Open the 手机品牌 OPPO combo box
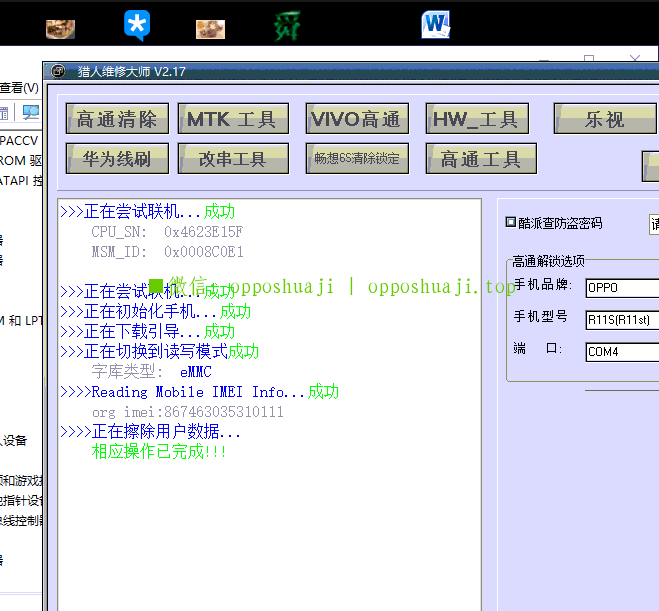The width and height of the screenshot is (659, 611). (x=622, y=288)
